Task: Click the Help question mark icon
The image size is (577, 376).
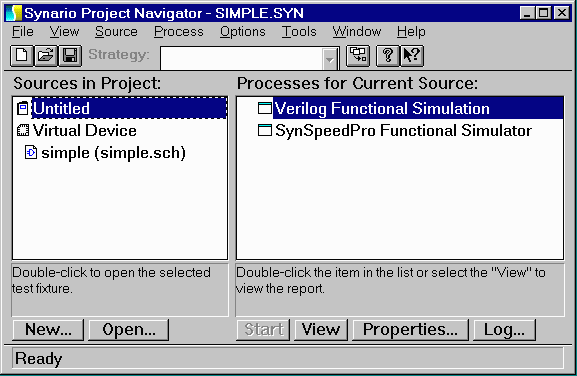Action: (387, 56)
